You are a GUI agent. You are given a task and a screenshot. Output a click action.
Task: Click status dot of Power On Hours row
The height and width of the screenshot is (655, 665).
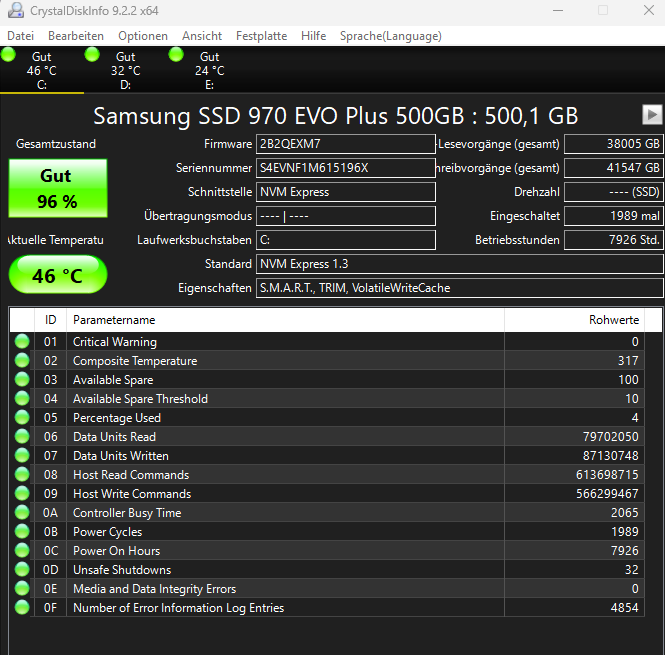pyautogui.click(x=22, y=551)
